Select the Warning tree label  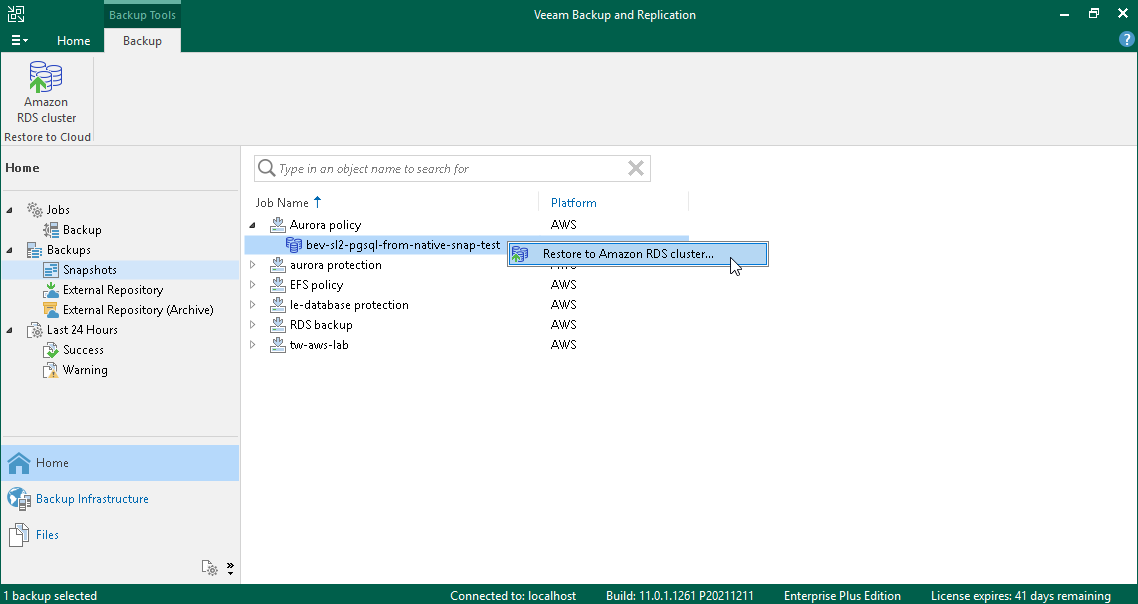(x=85, y=370)
